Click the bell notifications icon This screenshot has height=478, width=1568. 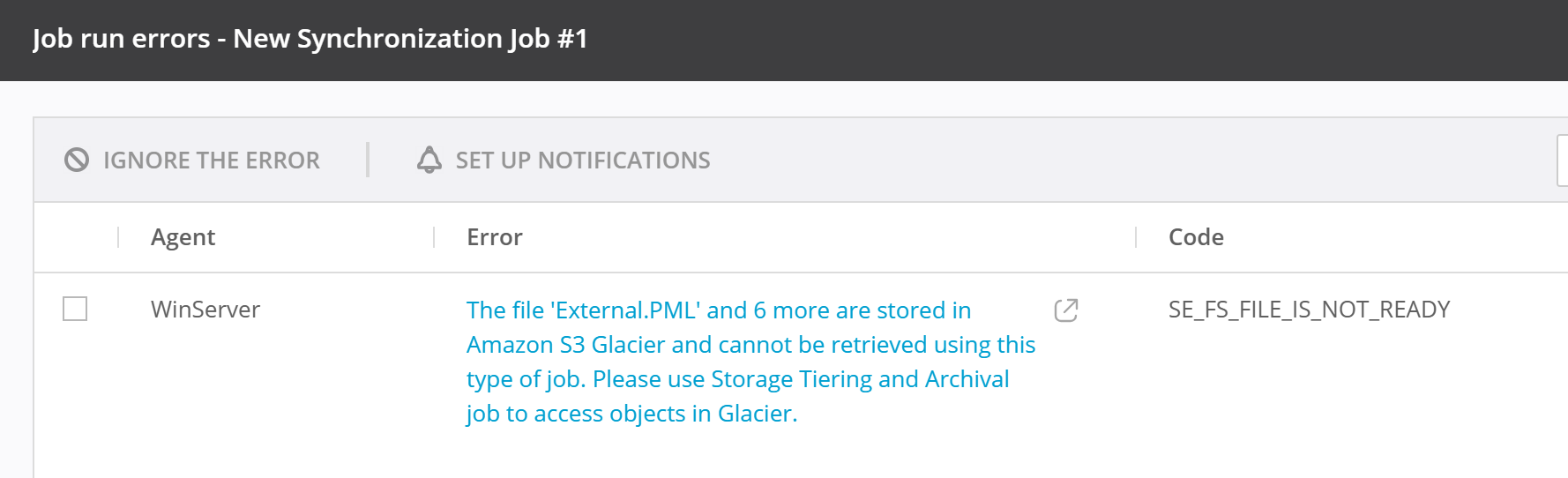(429, 160)
